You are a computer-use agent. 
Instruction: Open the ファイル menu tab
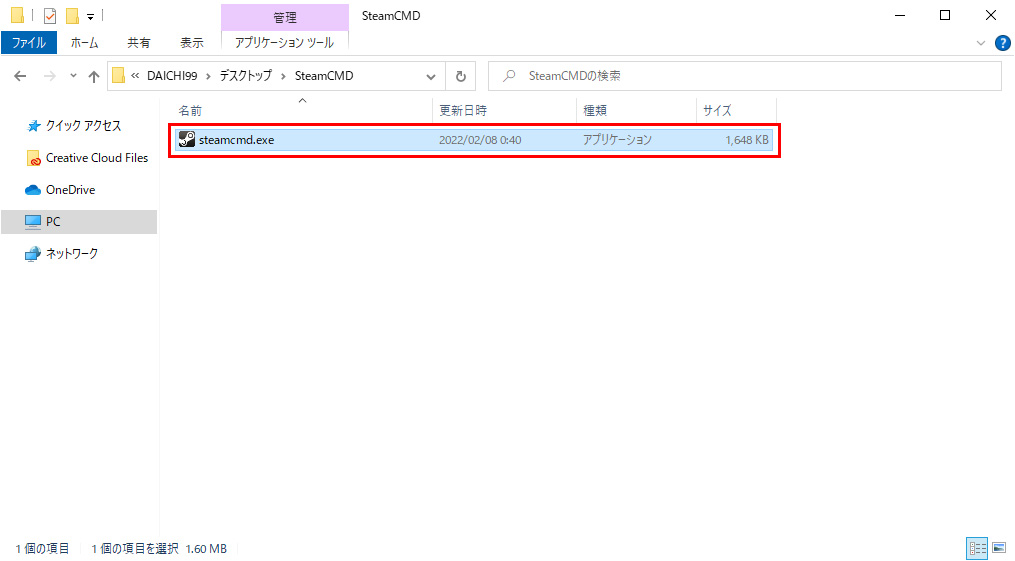click(x=29, y=43)
